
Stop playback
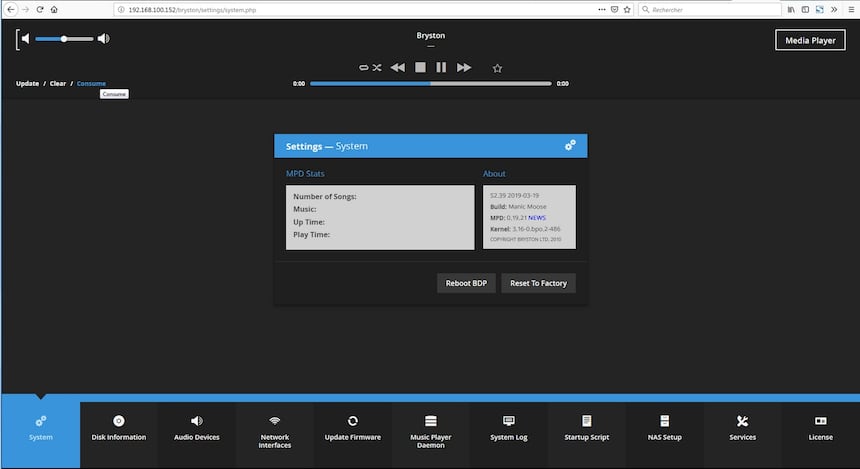coord(420,67)
